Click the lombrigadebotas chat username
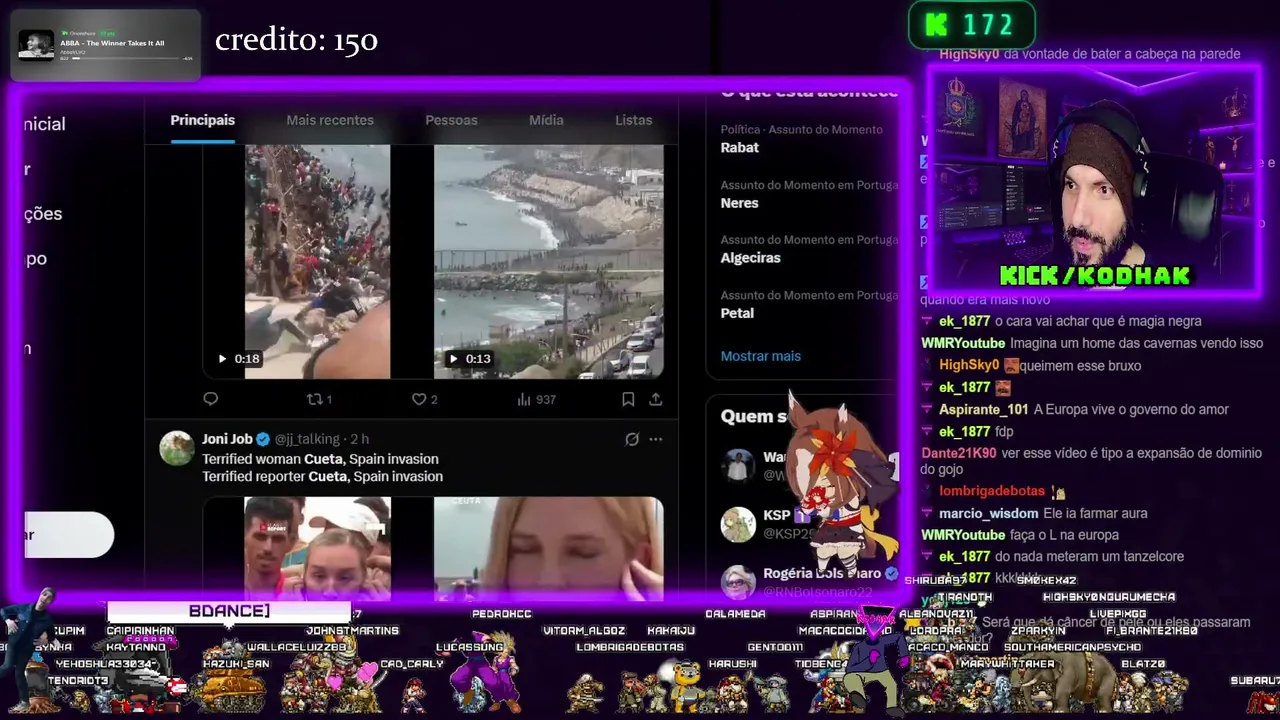 (992, 491)
